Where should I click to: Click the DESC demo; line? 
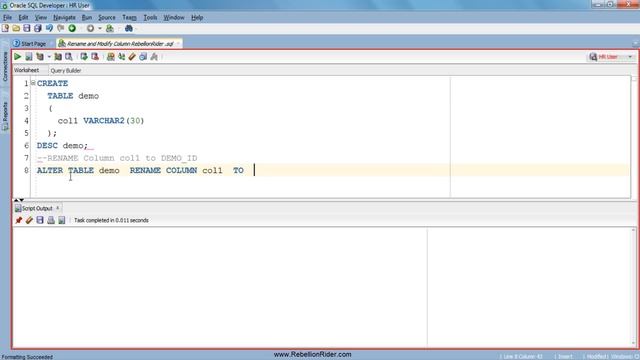click(62, 146)
